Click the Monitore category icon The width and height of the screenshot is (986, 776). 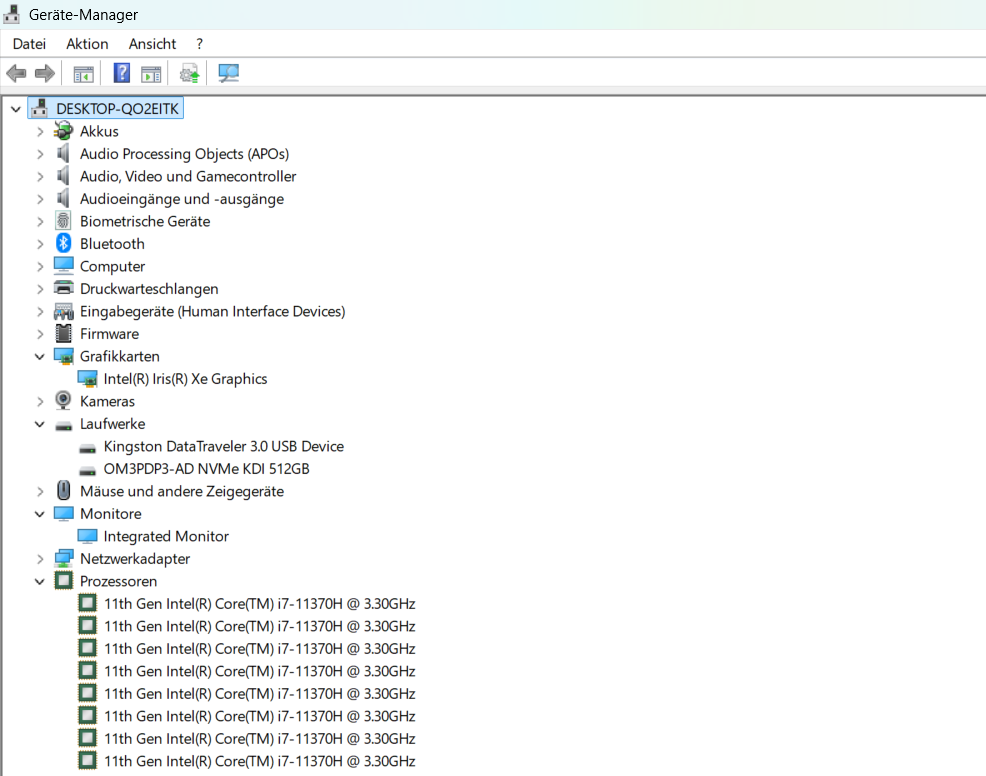[x=64, y=513]
